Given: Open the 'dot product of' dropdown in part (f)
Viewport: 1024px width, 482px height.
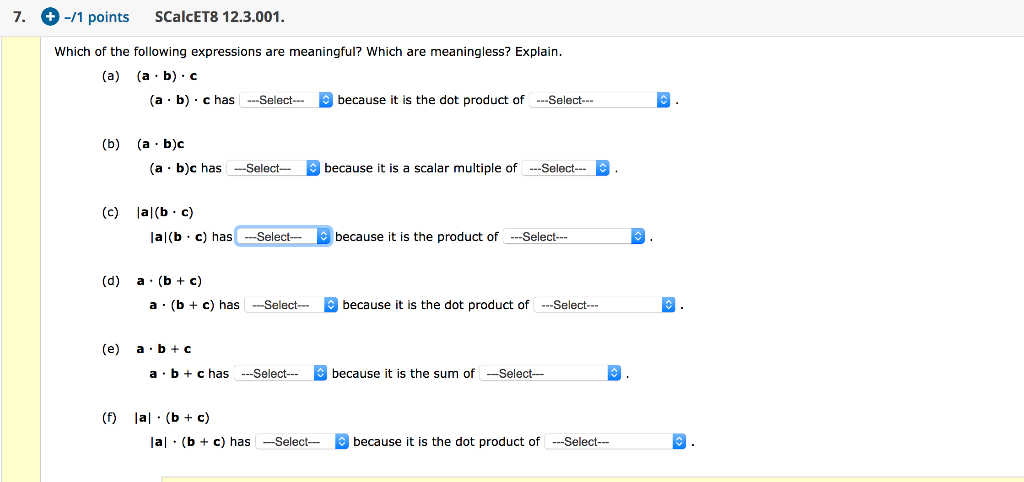Looking at the screenshot, I should tap(615, 442).
